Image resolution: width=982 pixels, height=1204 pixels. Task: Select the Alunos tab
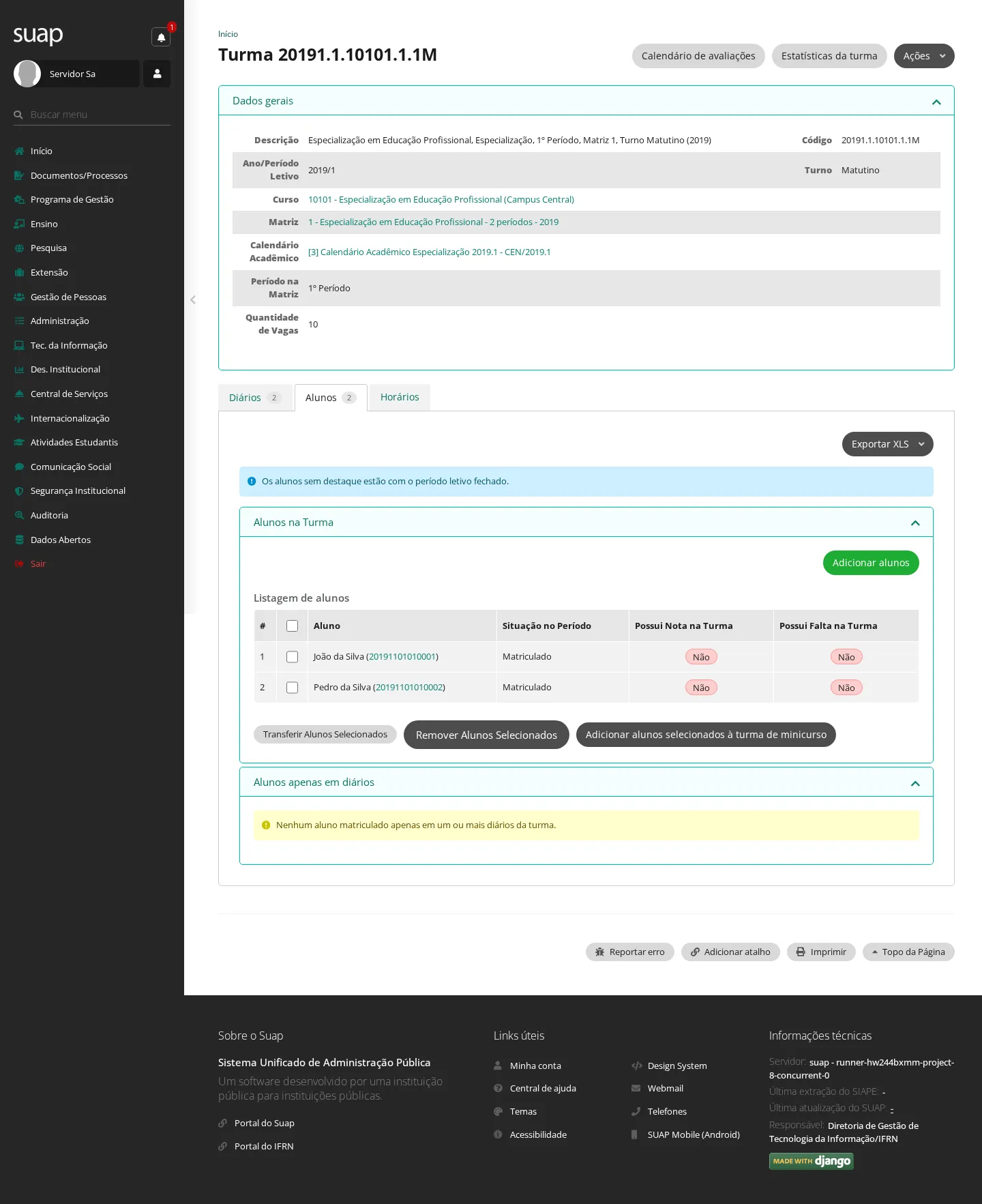(x=331, y=398)
